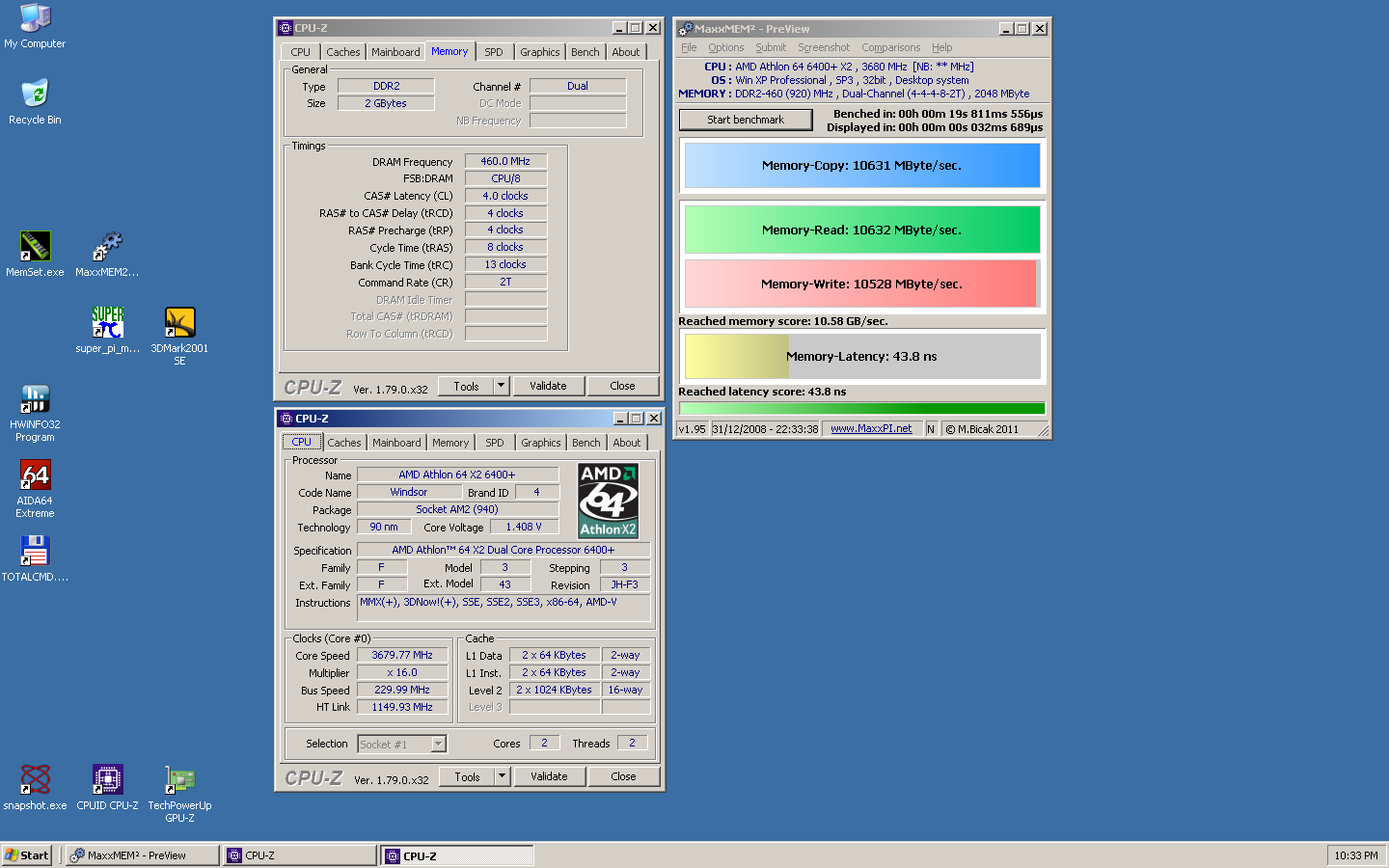Click the MaxxMEM² title bar icon
This screenshot has width=1389, height=868.
click(686, 29)
